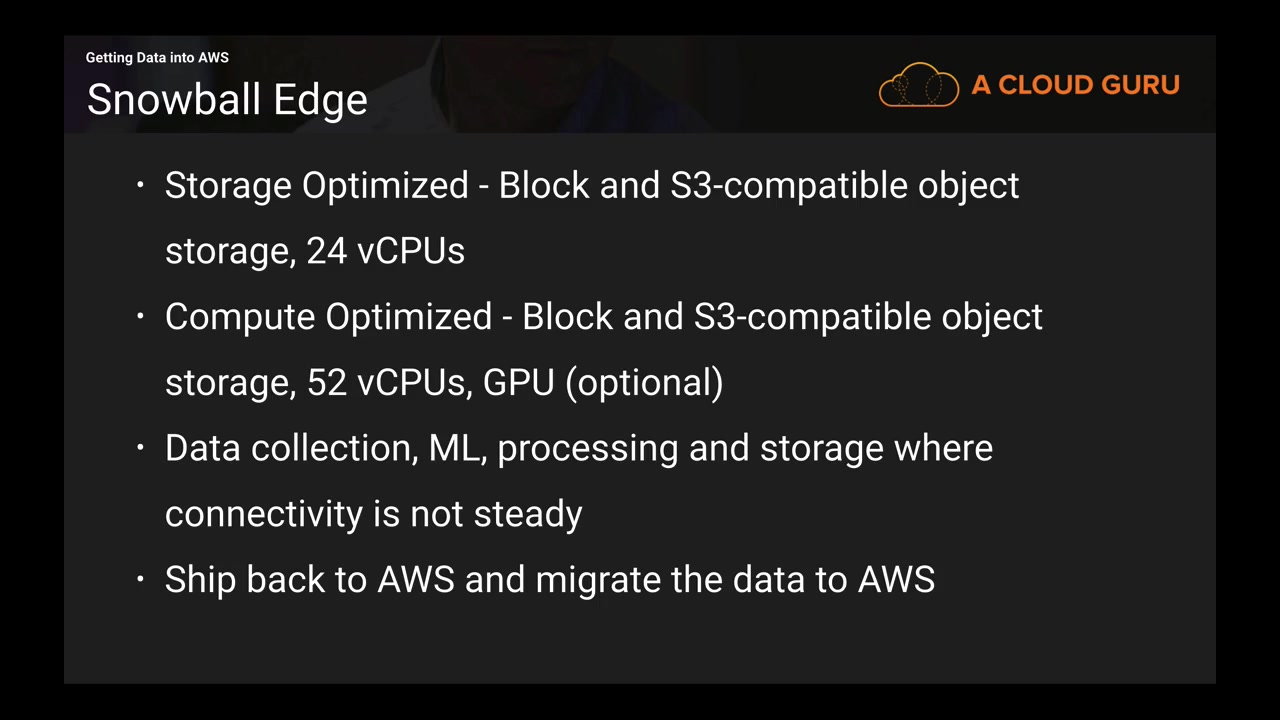This screenshot has width=1280, height=720.
Task: Click the "Data collection" words
Action: (x=290, y=448)
